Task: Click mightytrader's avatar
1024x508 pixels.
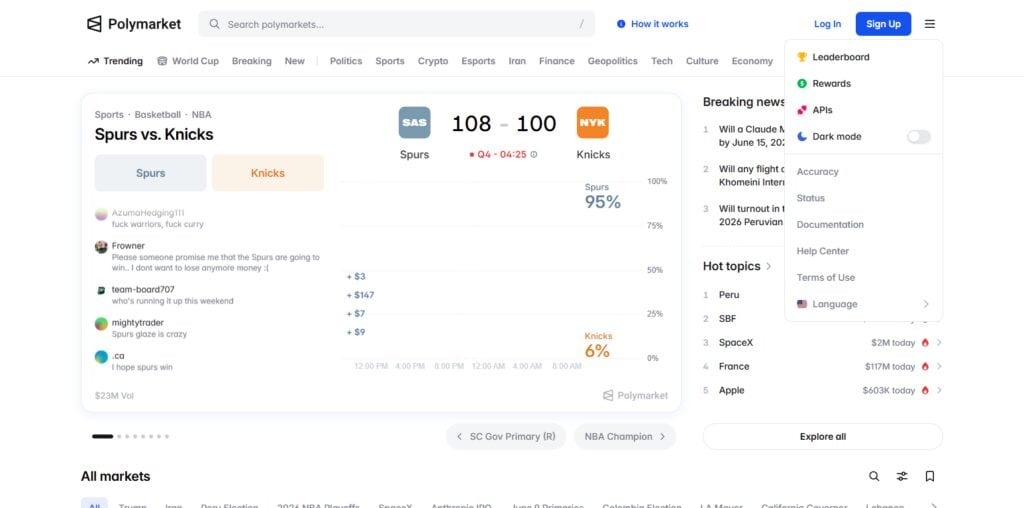Action: coord(101,324)
